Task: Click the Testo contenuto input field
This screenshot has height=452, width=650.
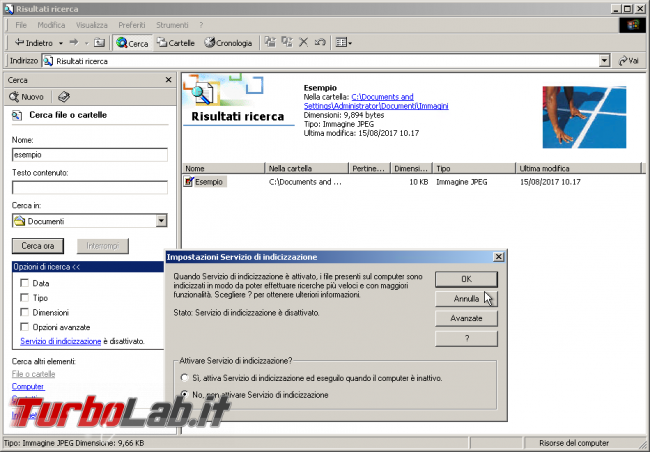Action: (90, 187)
